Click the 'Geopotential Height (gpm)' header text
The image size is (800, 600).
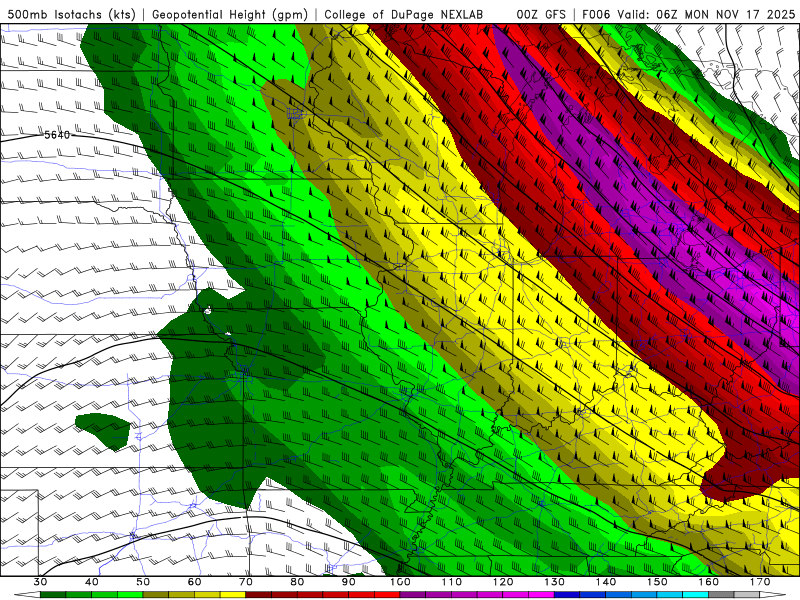230,14
